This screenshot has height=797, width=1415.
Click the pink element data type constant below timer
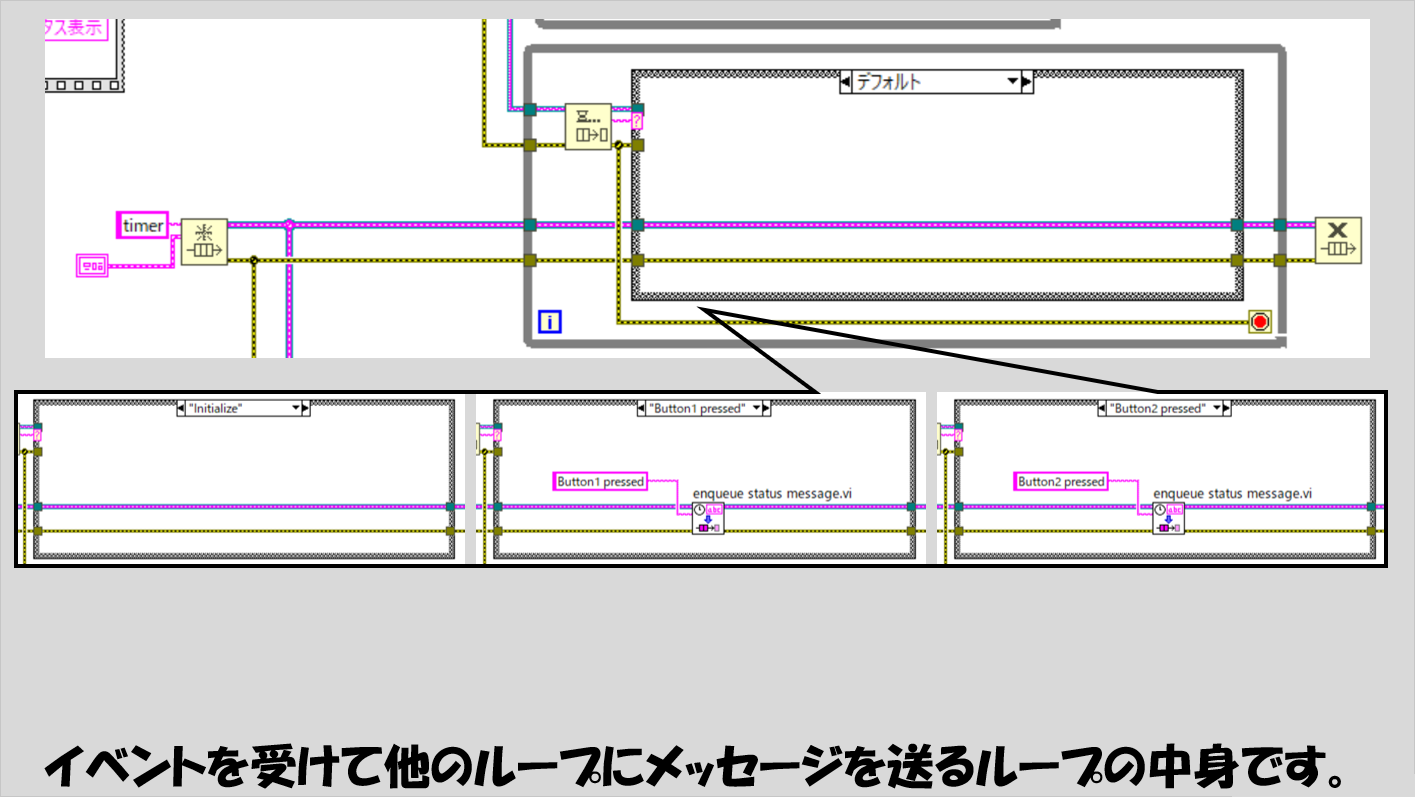pos(91,265)
